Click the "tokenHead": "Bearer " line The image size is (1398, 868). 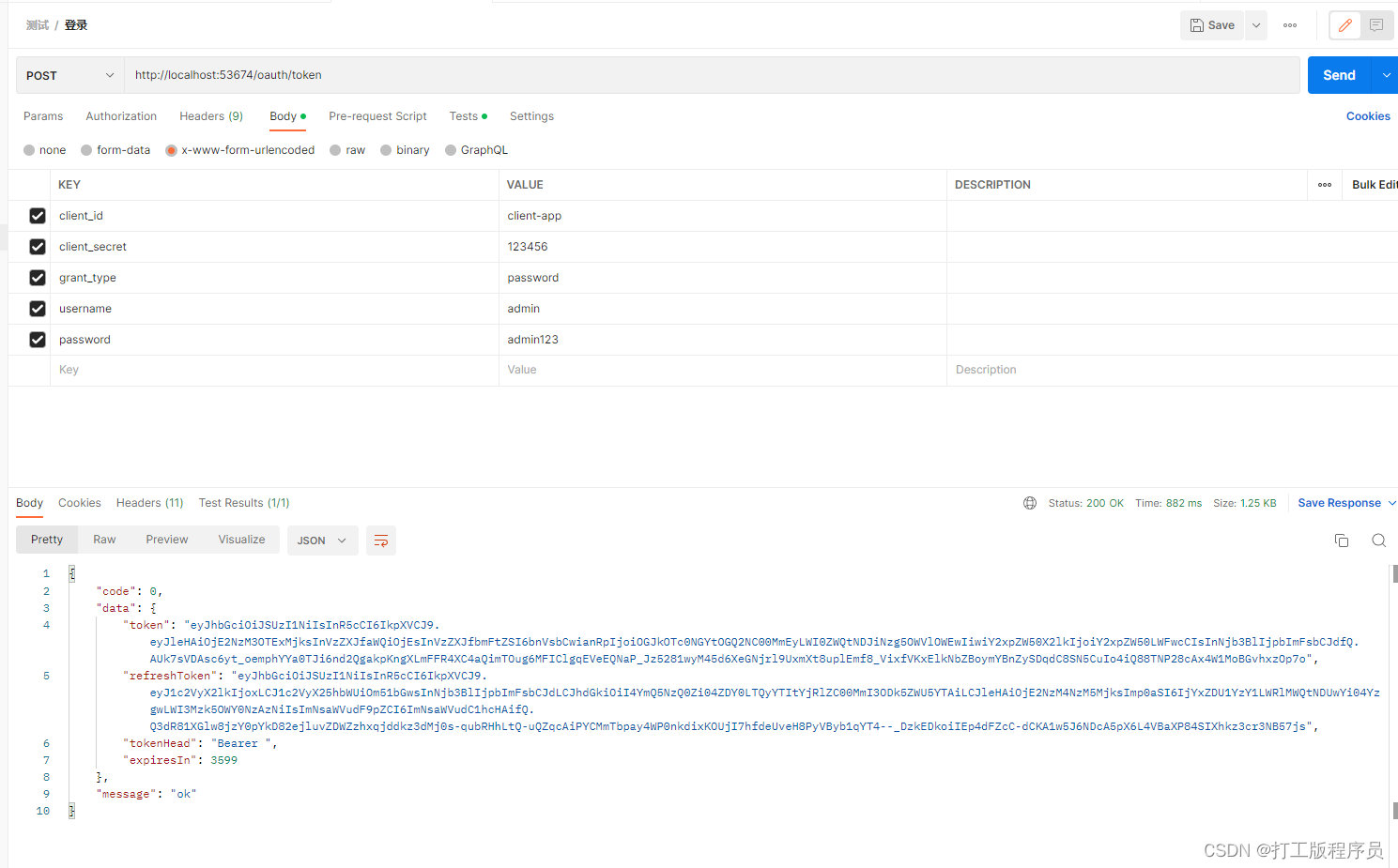pyautogui.click(x=200, y=743)
